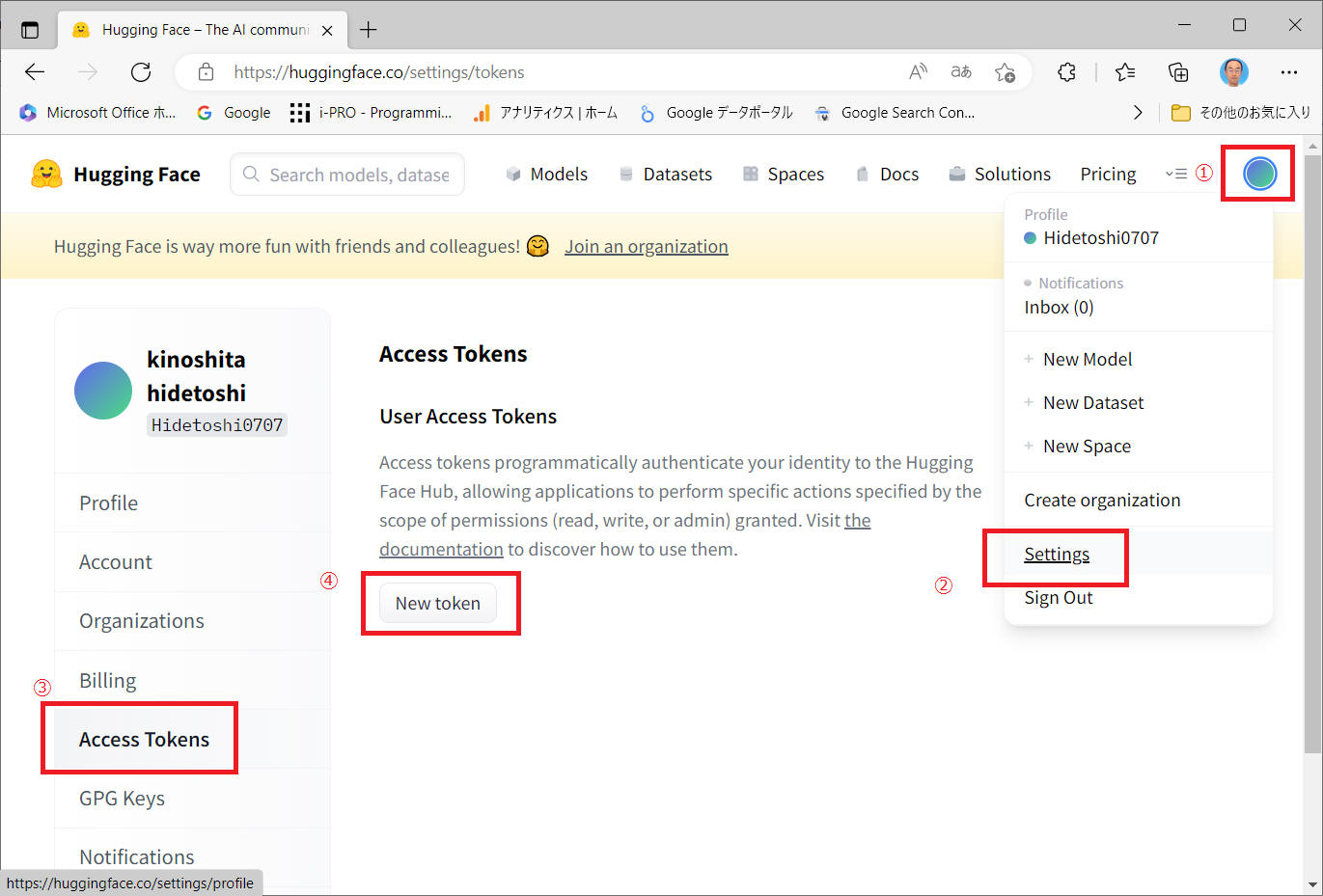Click the translate icon in address bar
The height and width of the screenshot is (896, 1323).
[961, 72]
